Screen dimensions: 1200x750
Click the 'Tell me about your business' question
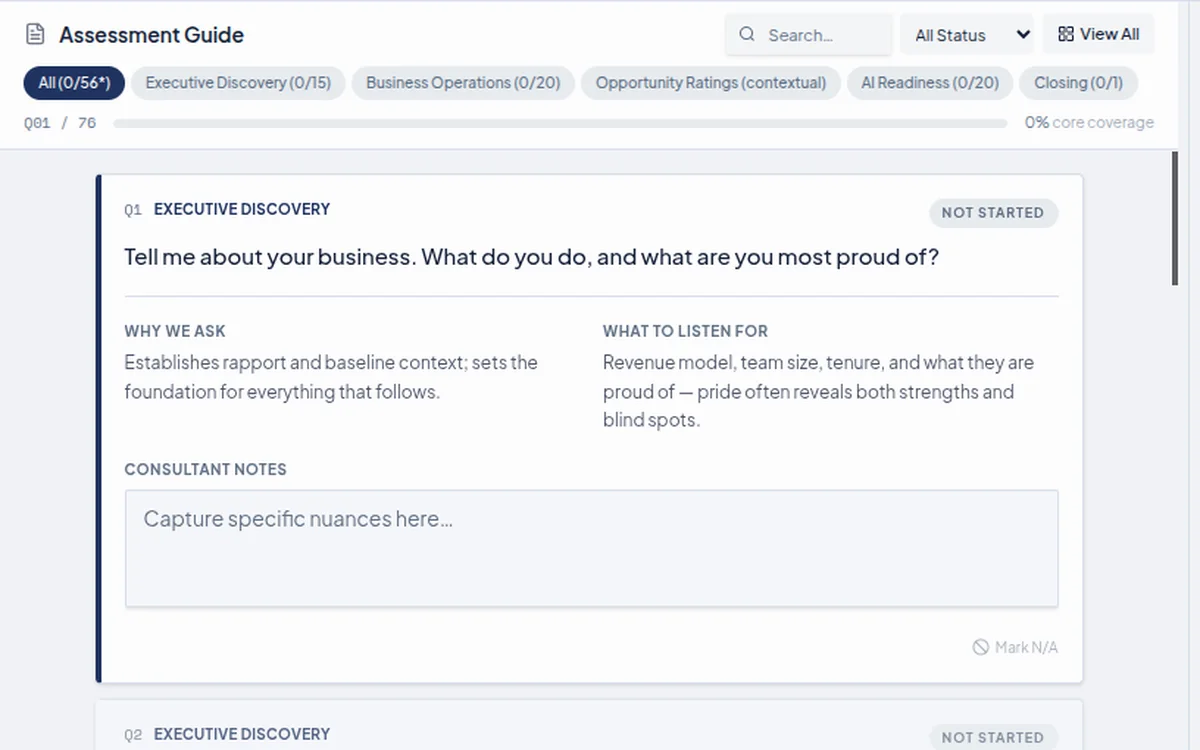(x=531, y=257)
